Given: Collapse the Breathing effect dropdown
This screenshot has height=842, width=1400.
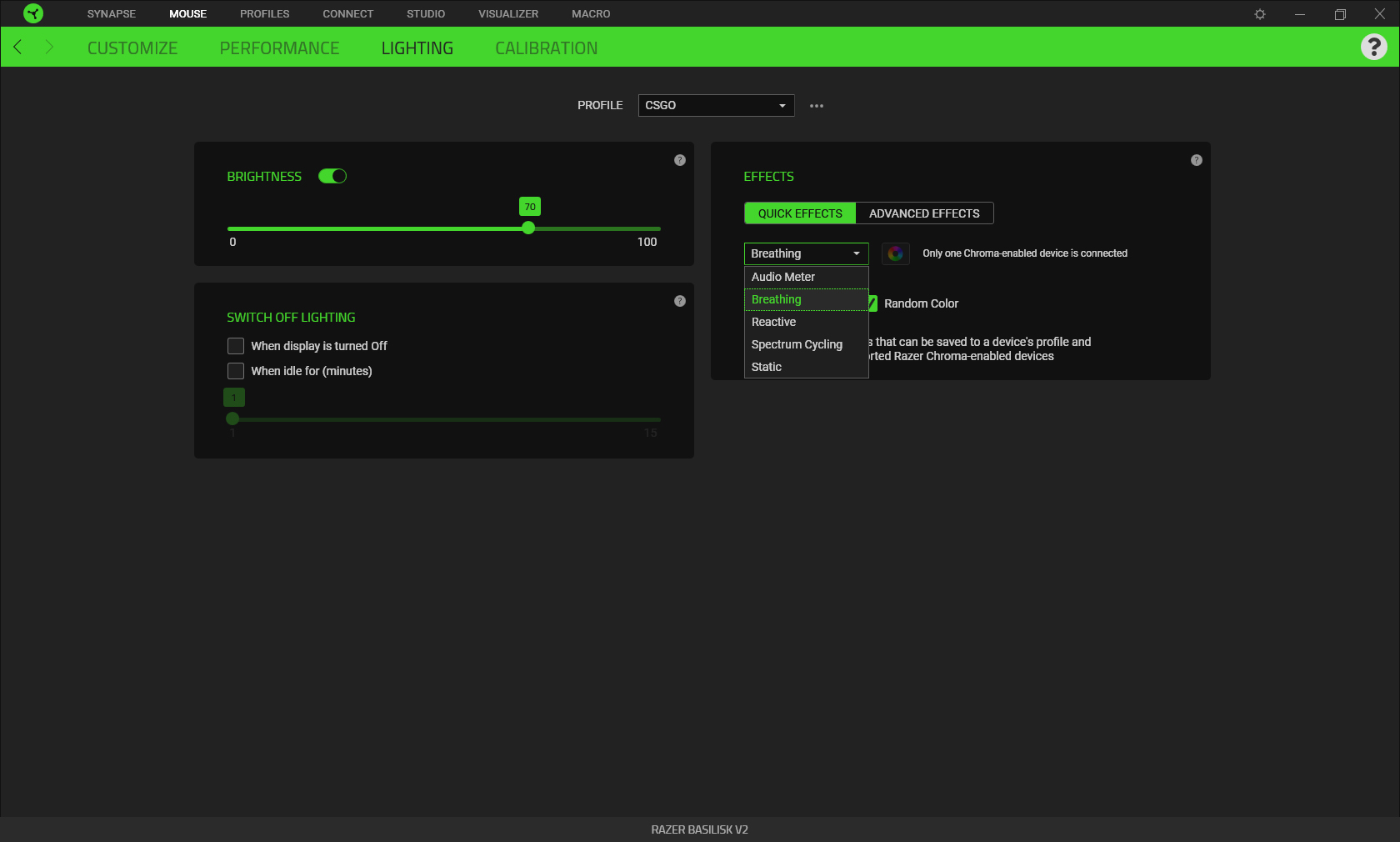Looking at the screenshot, I should [806, 253].
